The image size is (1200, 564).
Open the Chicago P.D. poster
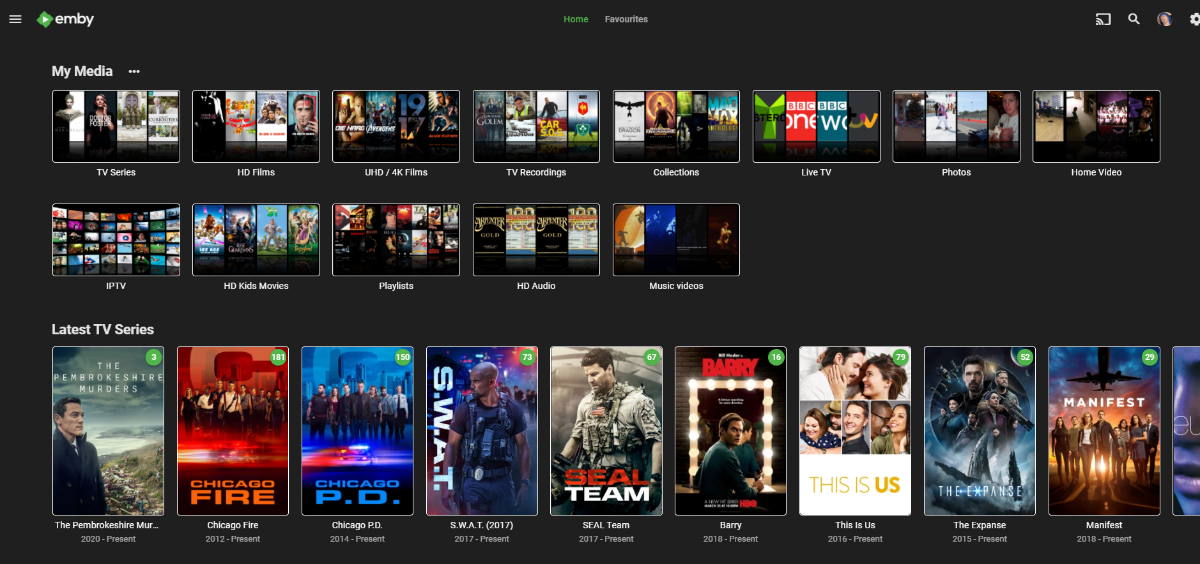point(357,431)
